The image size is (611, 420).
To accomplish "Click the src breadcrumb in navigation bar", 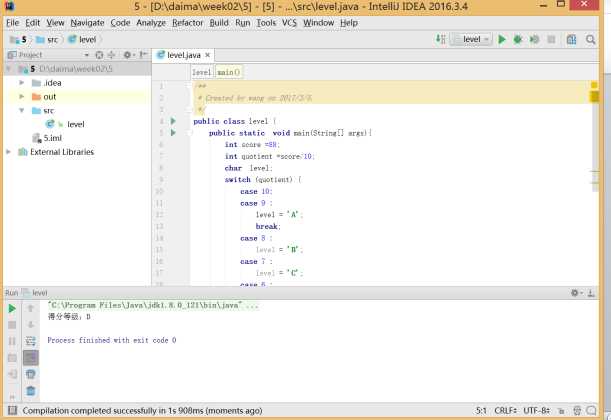I will pyautogui.click(x=47, y=40).
